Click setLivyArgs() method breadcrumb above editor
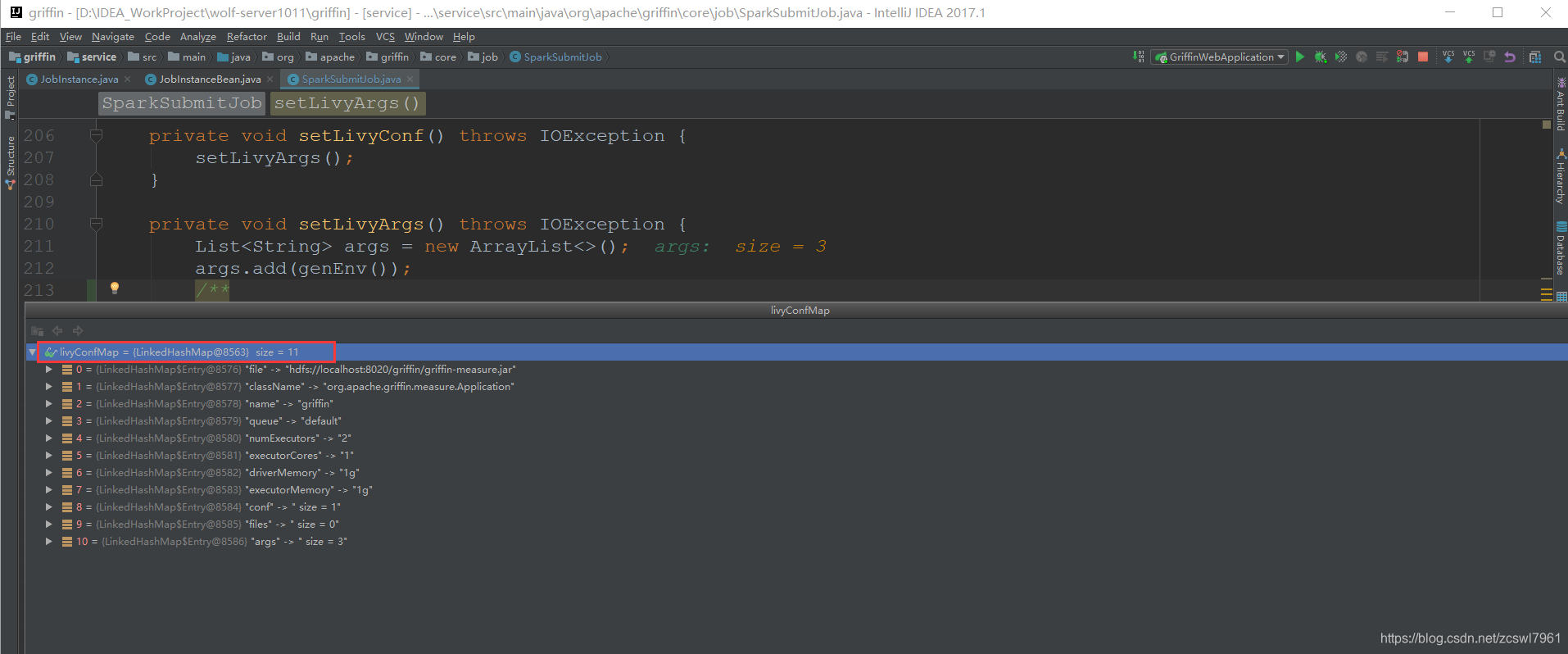The image size is (1568, 654). coord(348,103)
